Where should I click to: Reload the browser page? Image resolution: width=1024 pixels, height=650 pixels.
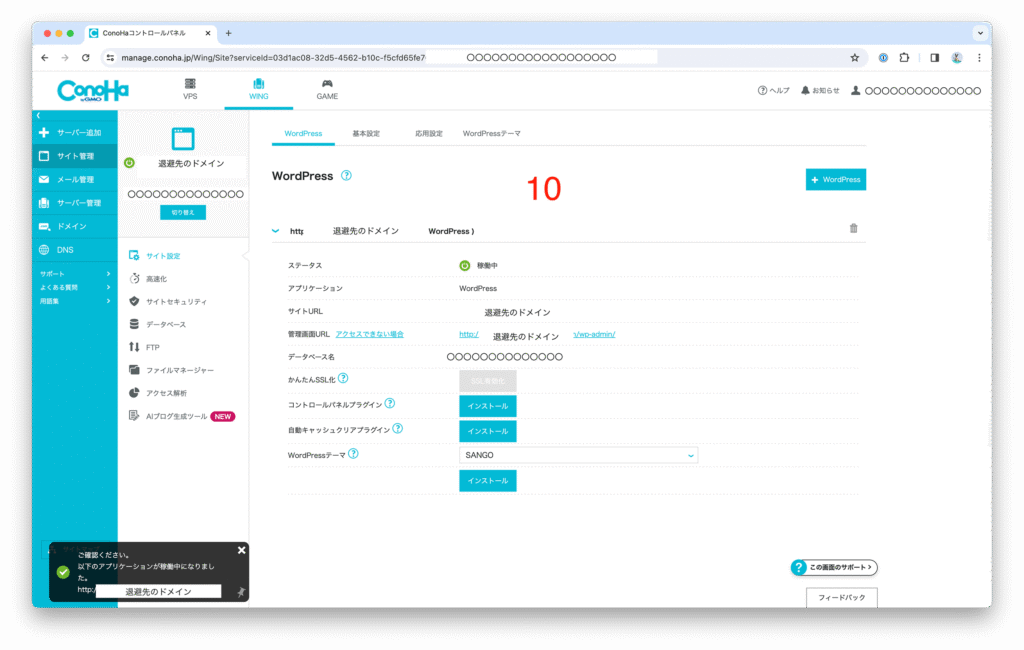[x=86, y=57]
